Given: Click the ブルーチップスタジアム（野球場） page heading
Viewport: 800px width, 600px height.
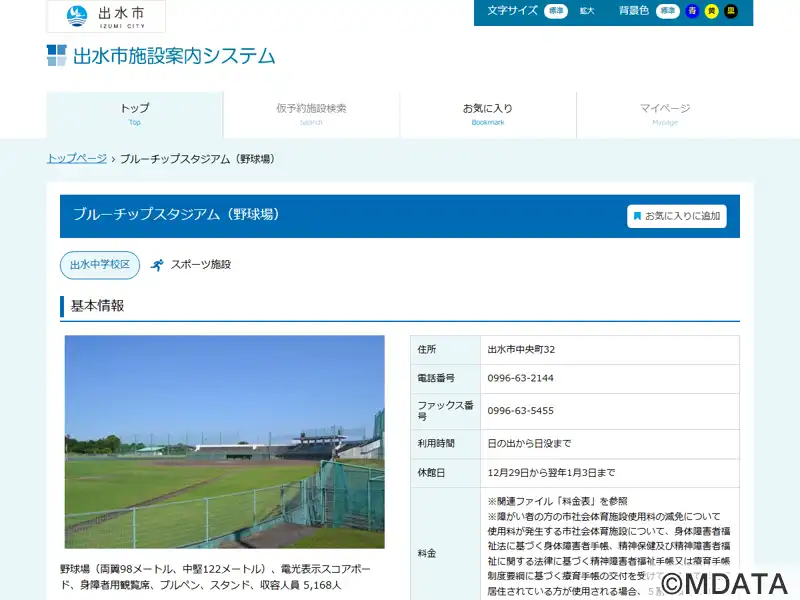Looking at the screenshot, I should pyautogui.click(x=177, y=214).
